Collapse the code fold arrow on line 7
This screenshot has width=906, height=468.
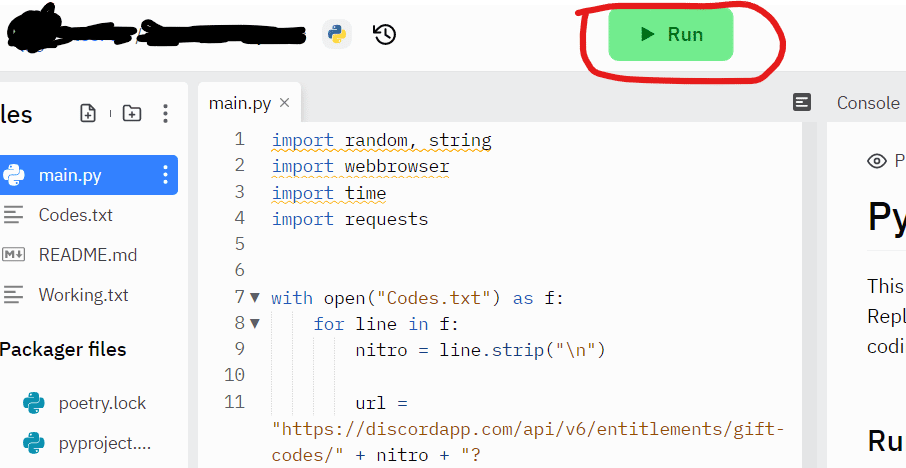tap(254, 297)
